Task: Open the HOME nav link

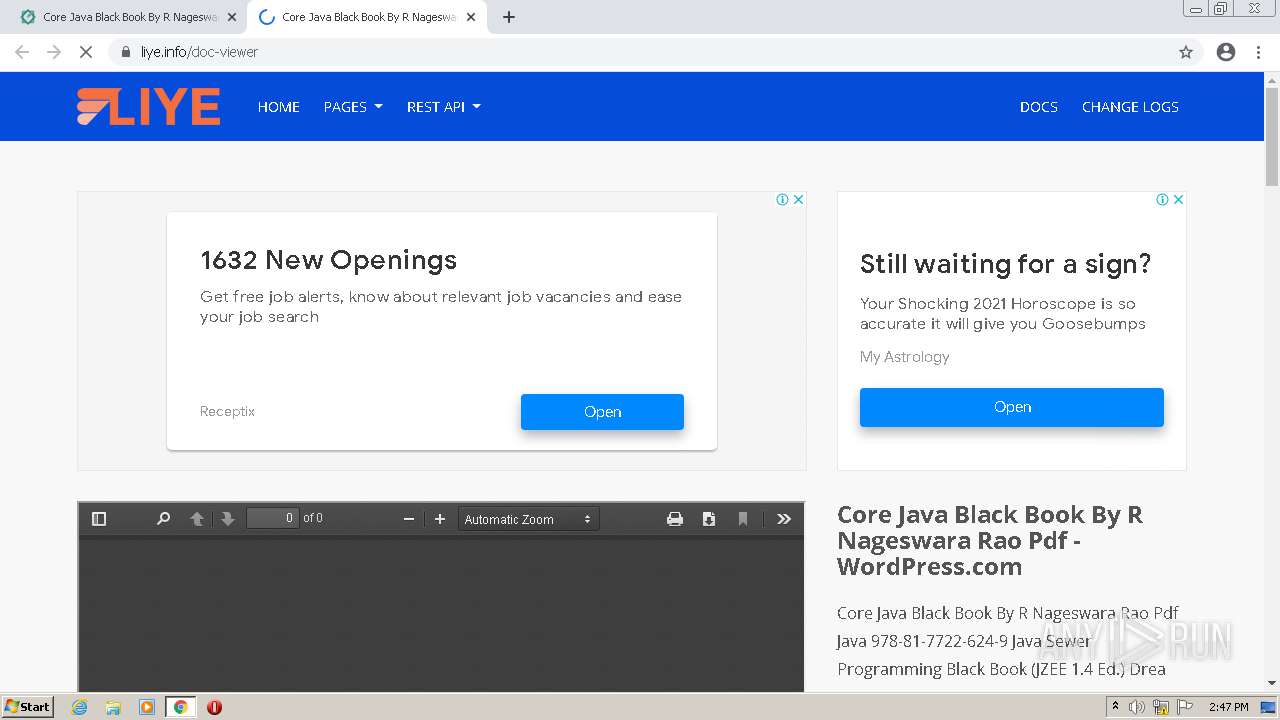Action: tap(279, 107)
